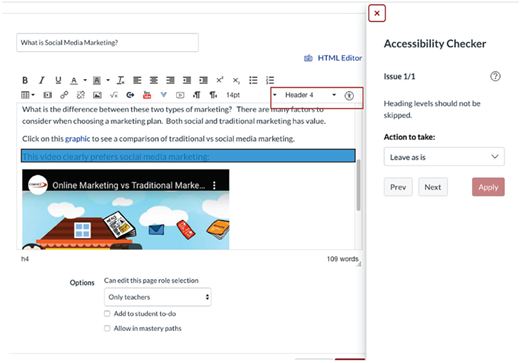Open help for this accessibility issue

coord(495,76)
